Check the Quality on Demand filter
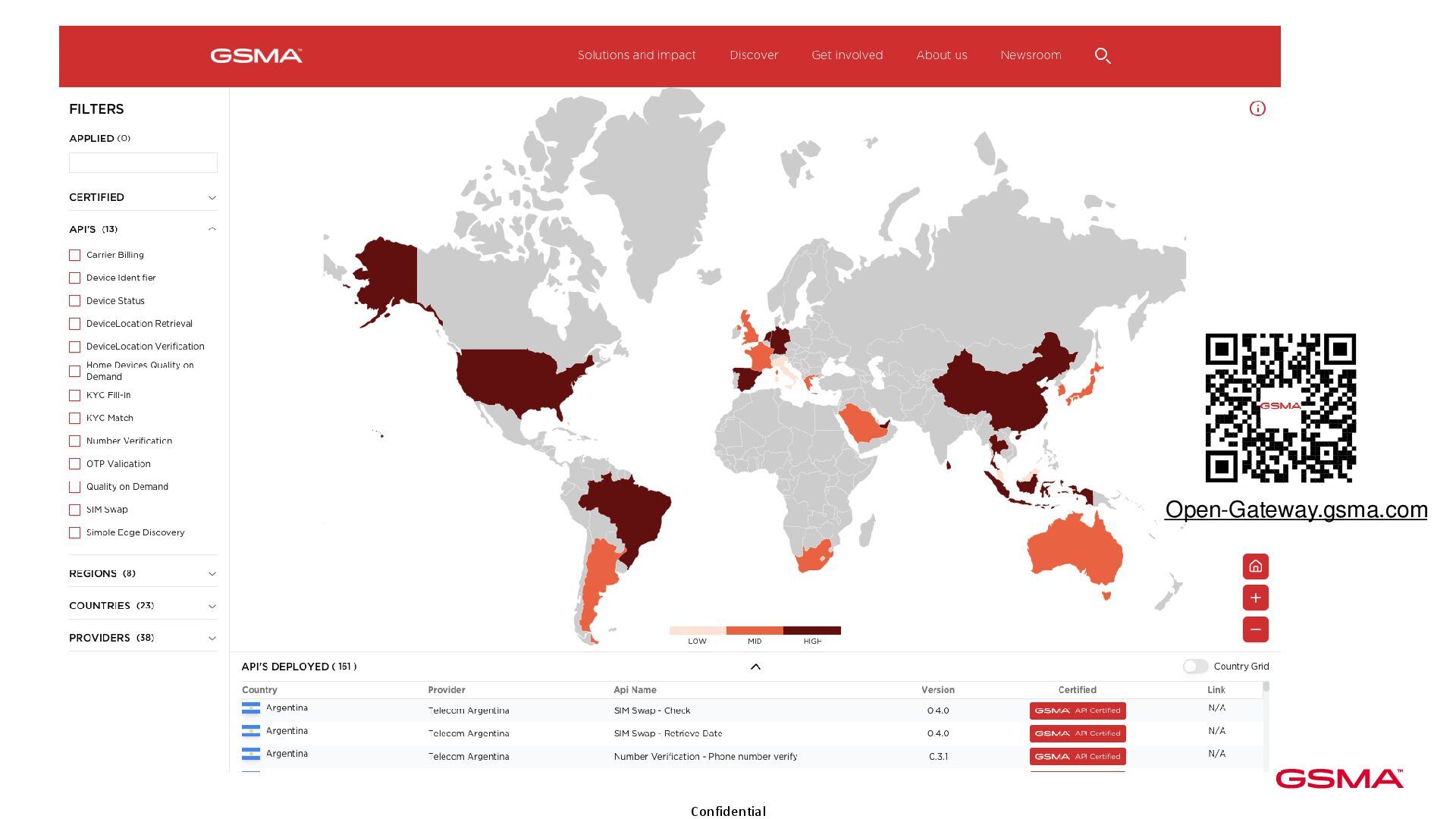Viewport: 1456px width, 819px height. [x=75, y=487]
